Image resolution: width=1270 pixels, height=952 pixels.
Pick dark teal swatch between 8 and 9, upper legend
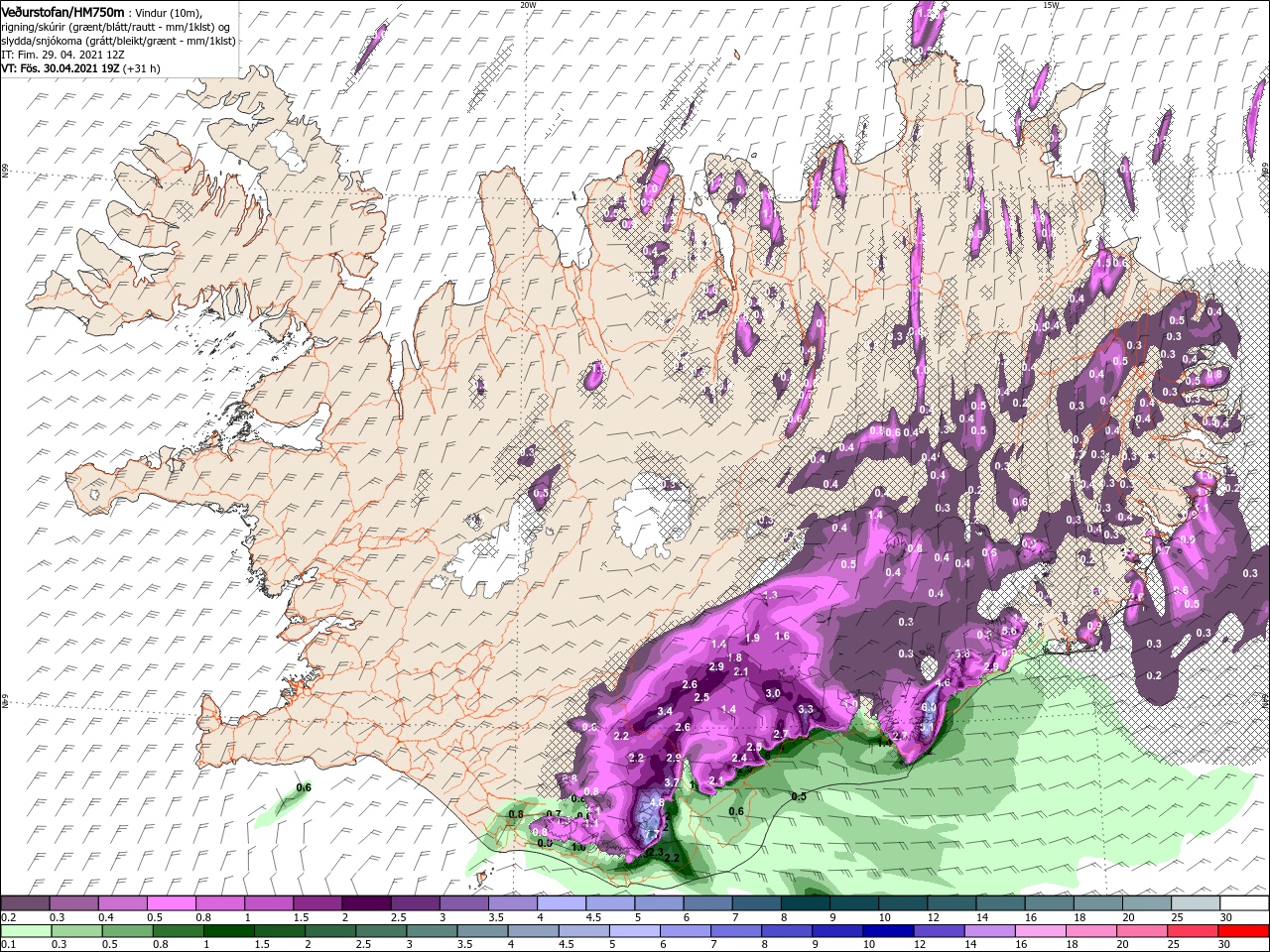(x=807, y=904)
